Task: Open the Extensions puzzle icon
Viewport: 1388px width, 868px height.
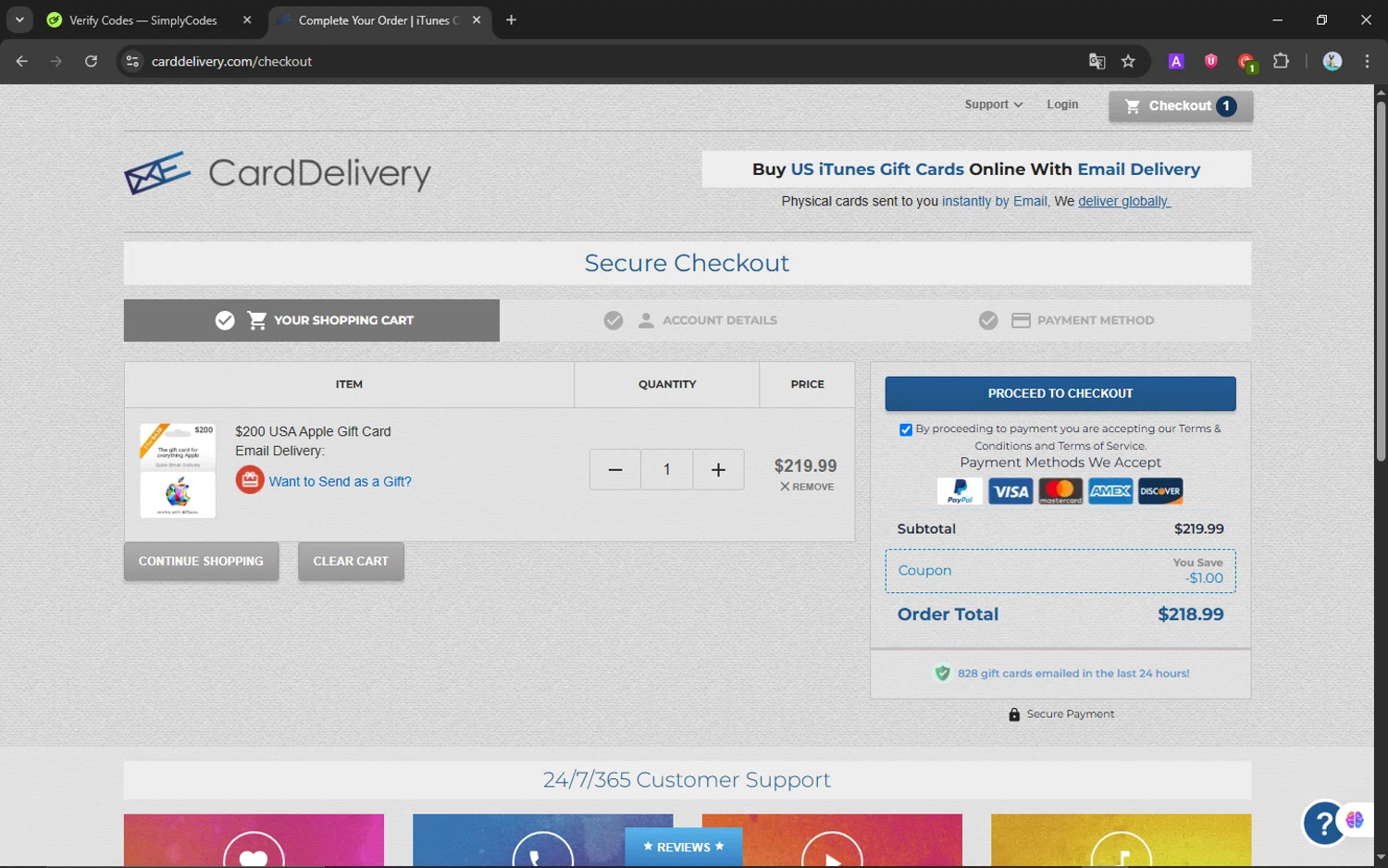Action: click(x=1281, y=61)
